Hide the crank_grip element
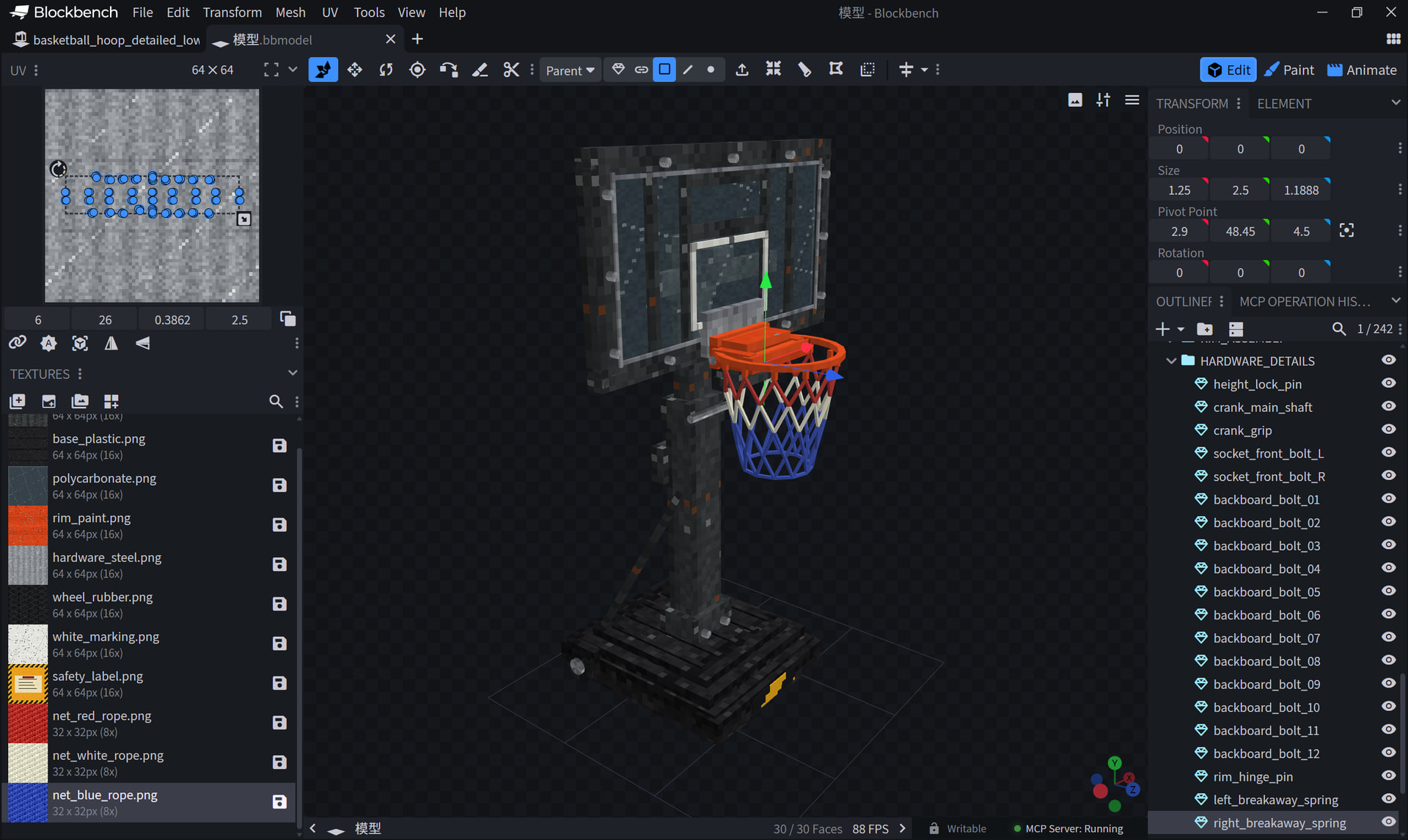The height and width of the screenshot is (840, 1408). tap(1388, 430)
